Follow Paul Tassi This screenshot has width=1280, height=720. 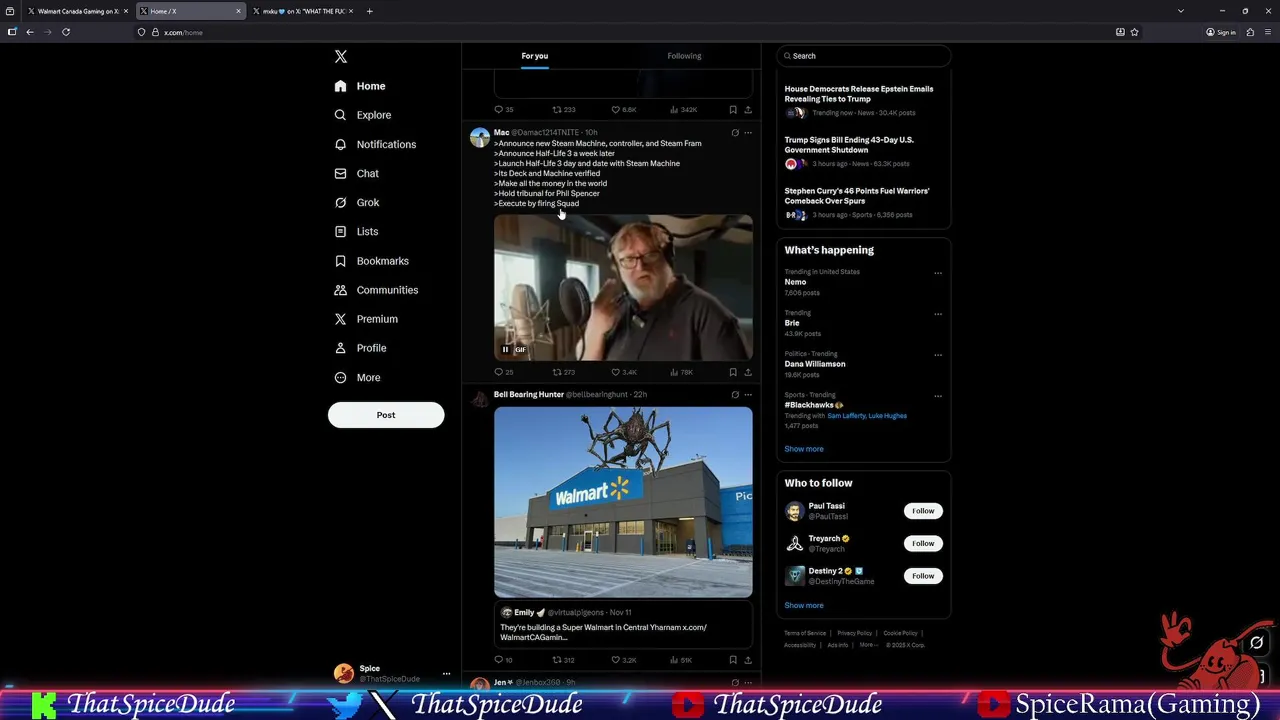923,511
